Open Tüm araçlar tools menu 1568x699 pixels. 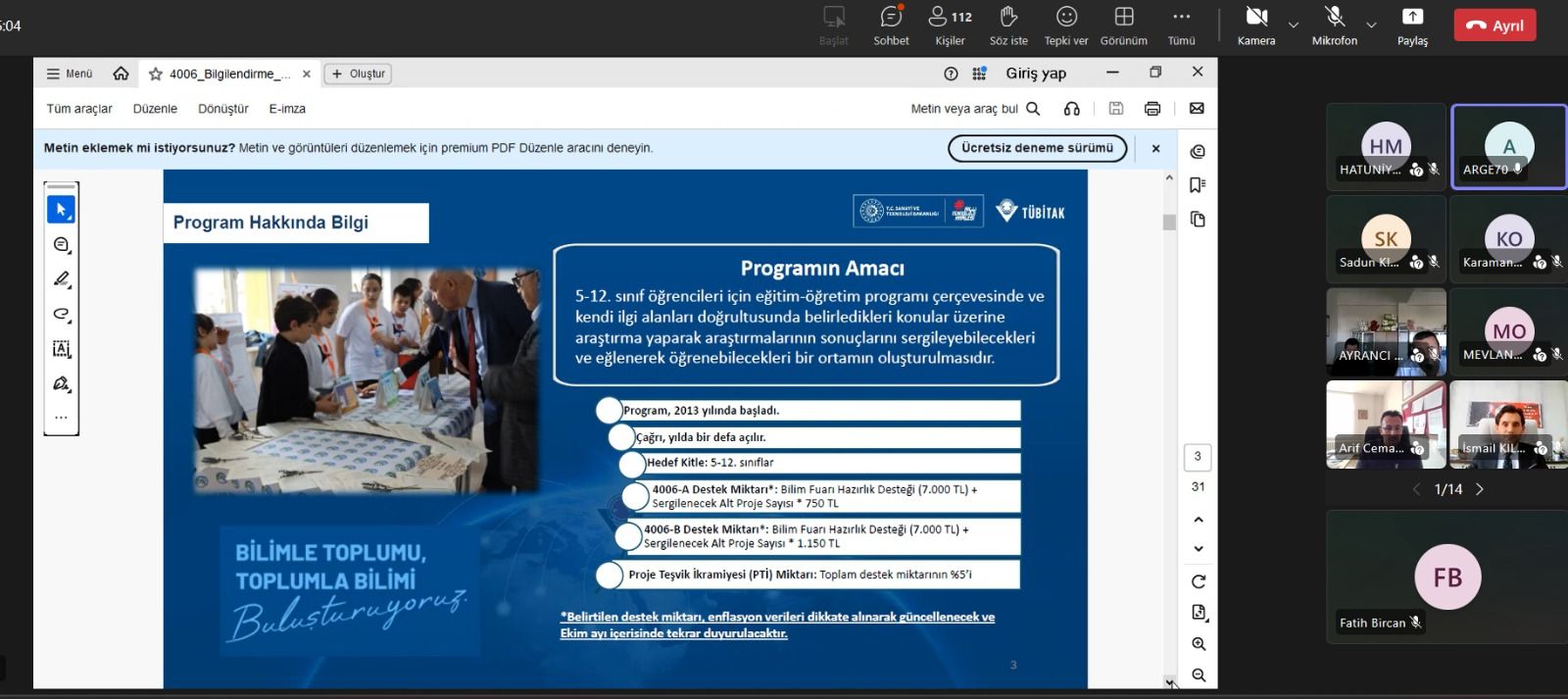point(79,109)
